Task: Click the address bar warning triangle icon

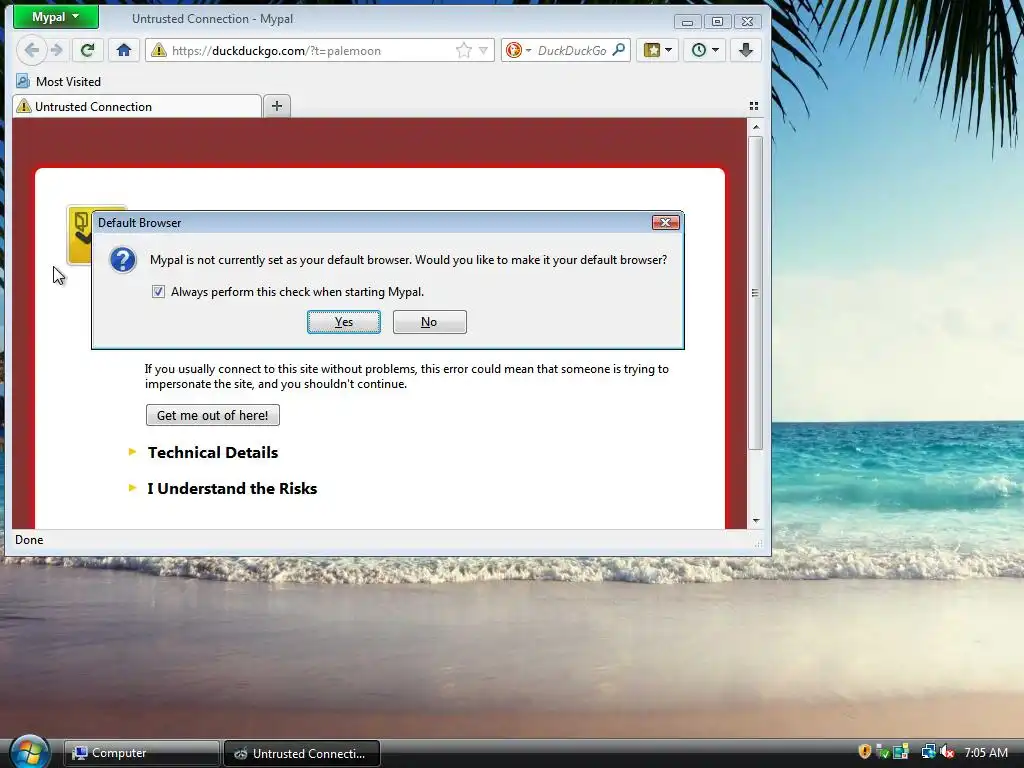Action: coord(158,50)
